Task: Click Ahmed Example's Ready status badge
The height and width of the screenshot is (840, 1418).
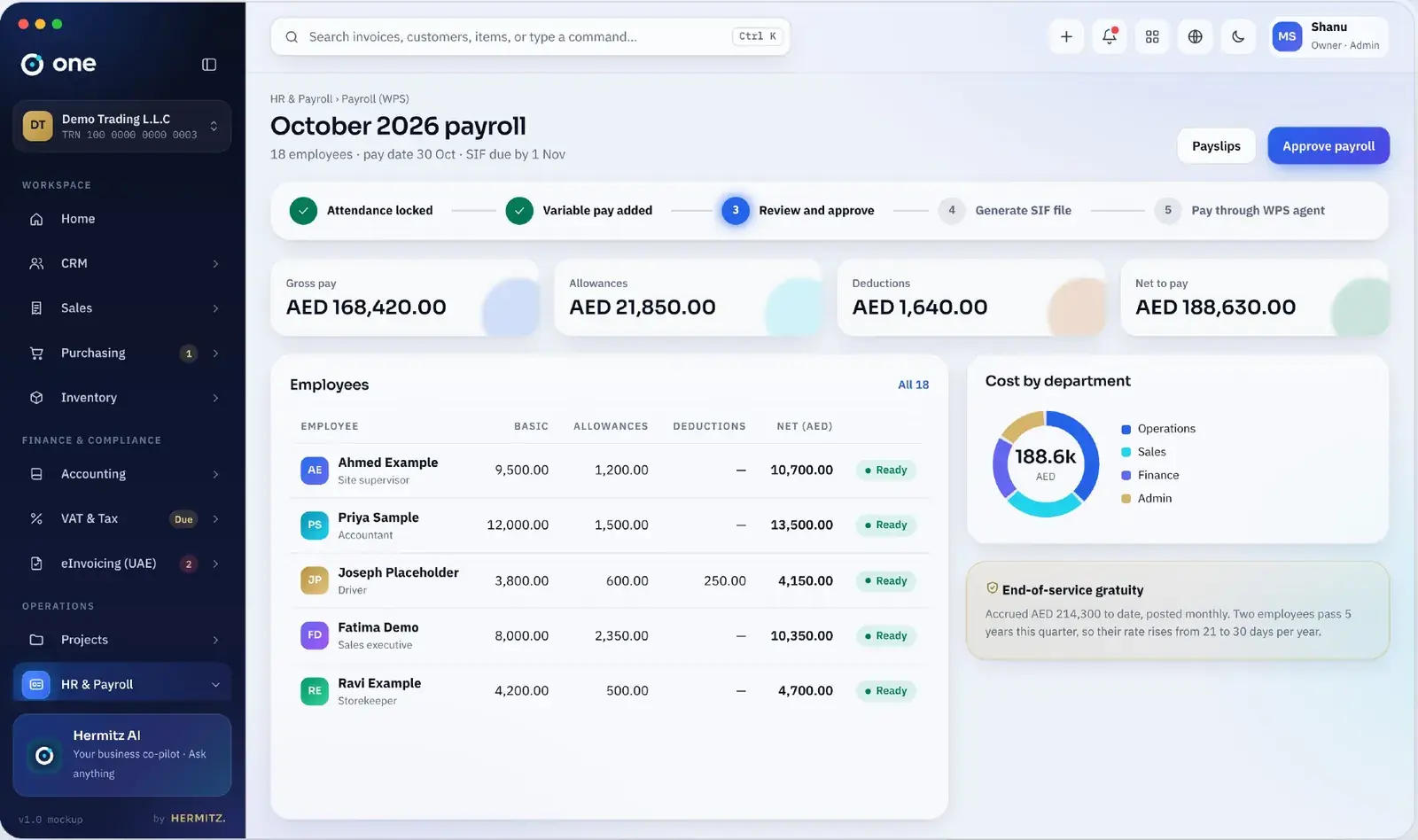Action: [885, 471]
